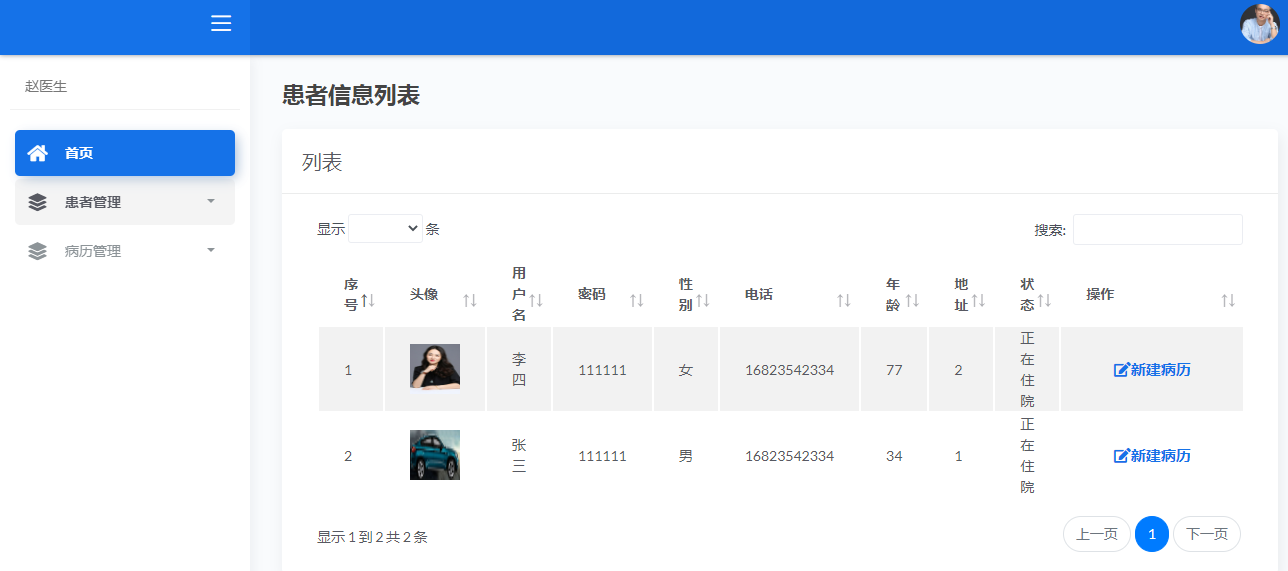Sort by the 头像 column arrows
1288x571 pixels.
point(470,301)
